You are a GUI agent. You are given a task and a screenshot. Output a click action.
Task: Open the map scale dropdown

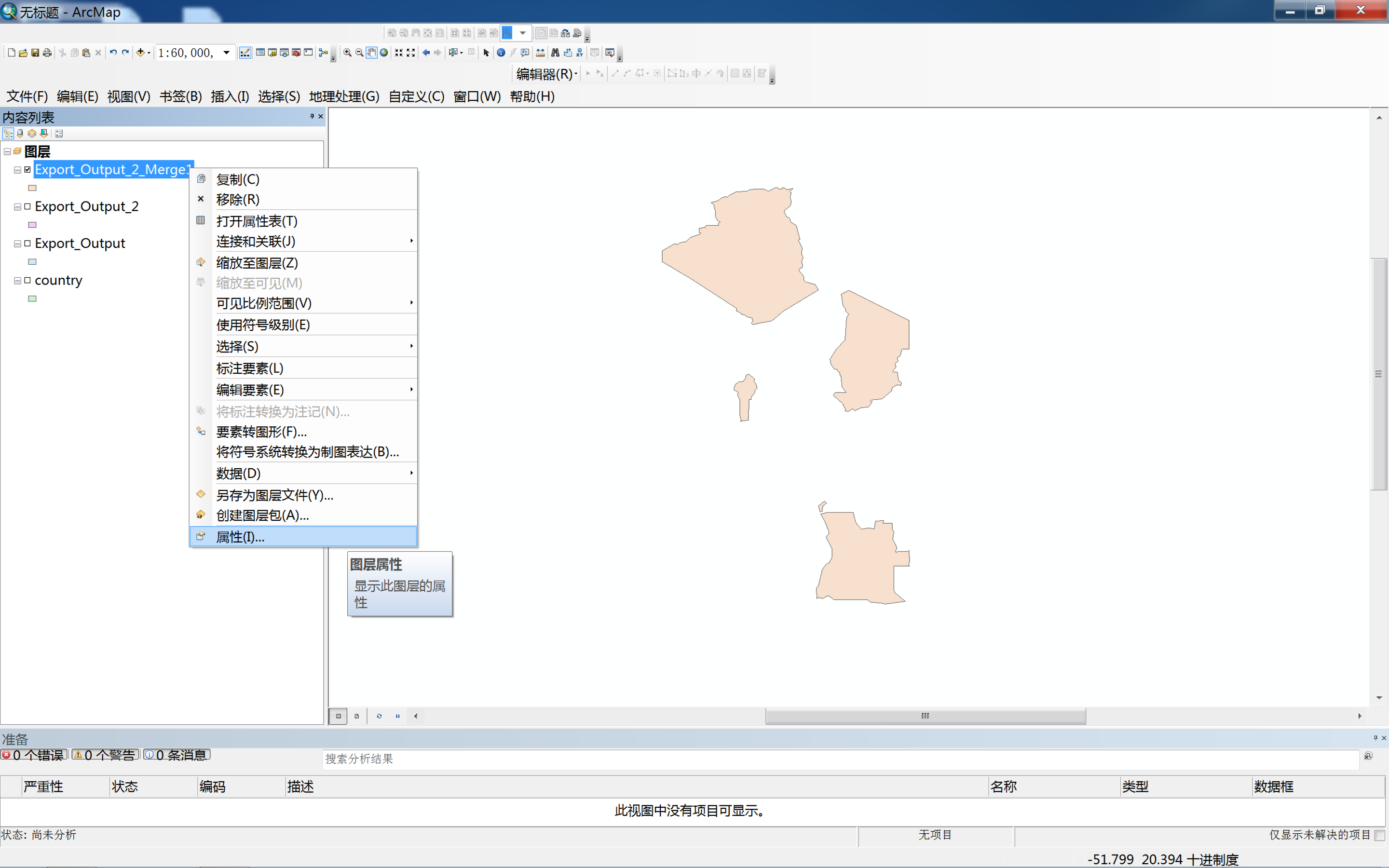[x=227, y=53]
